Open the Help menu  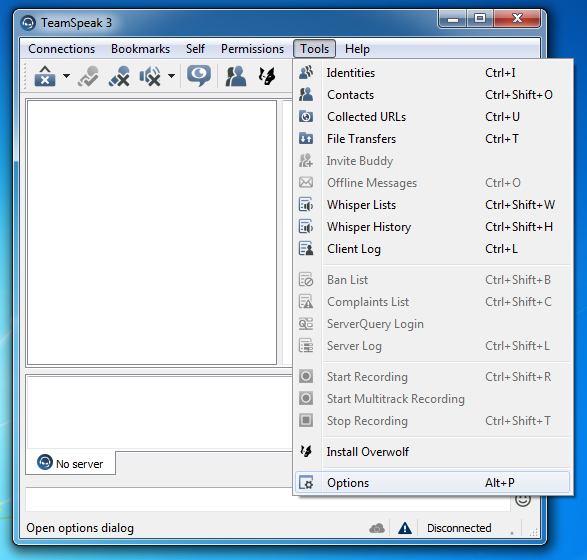pos(357,49)
